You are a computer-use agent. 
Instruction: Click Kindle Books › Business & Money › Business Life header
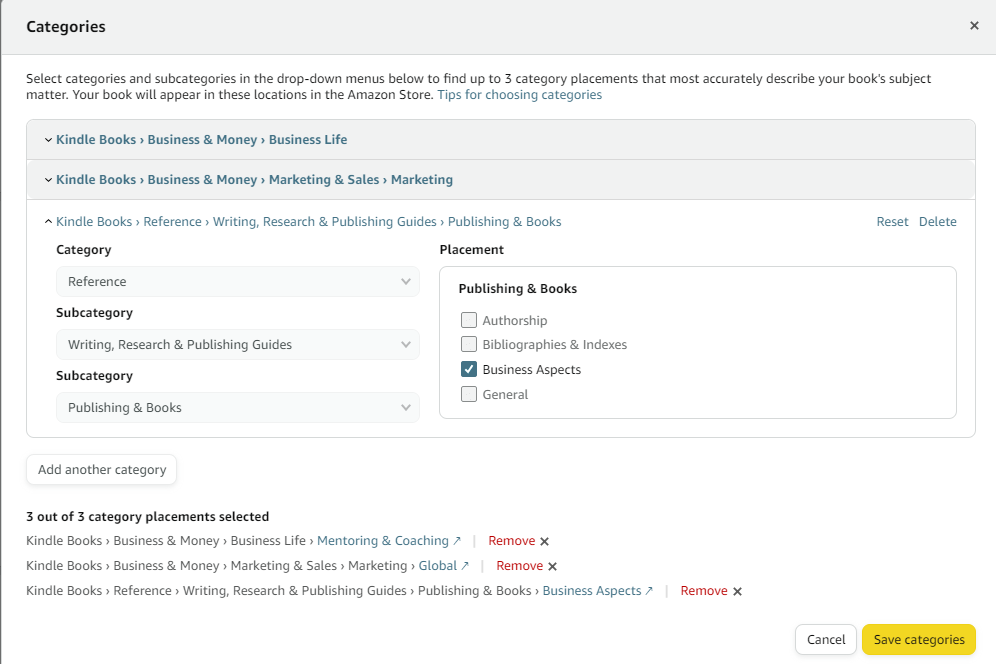click(x=201, y=140)
